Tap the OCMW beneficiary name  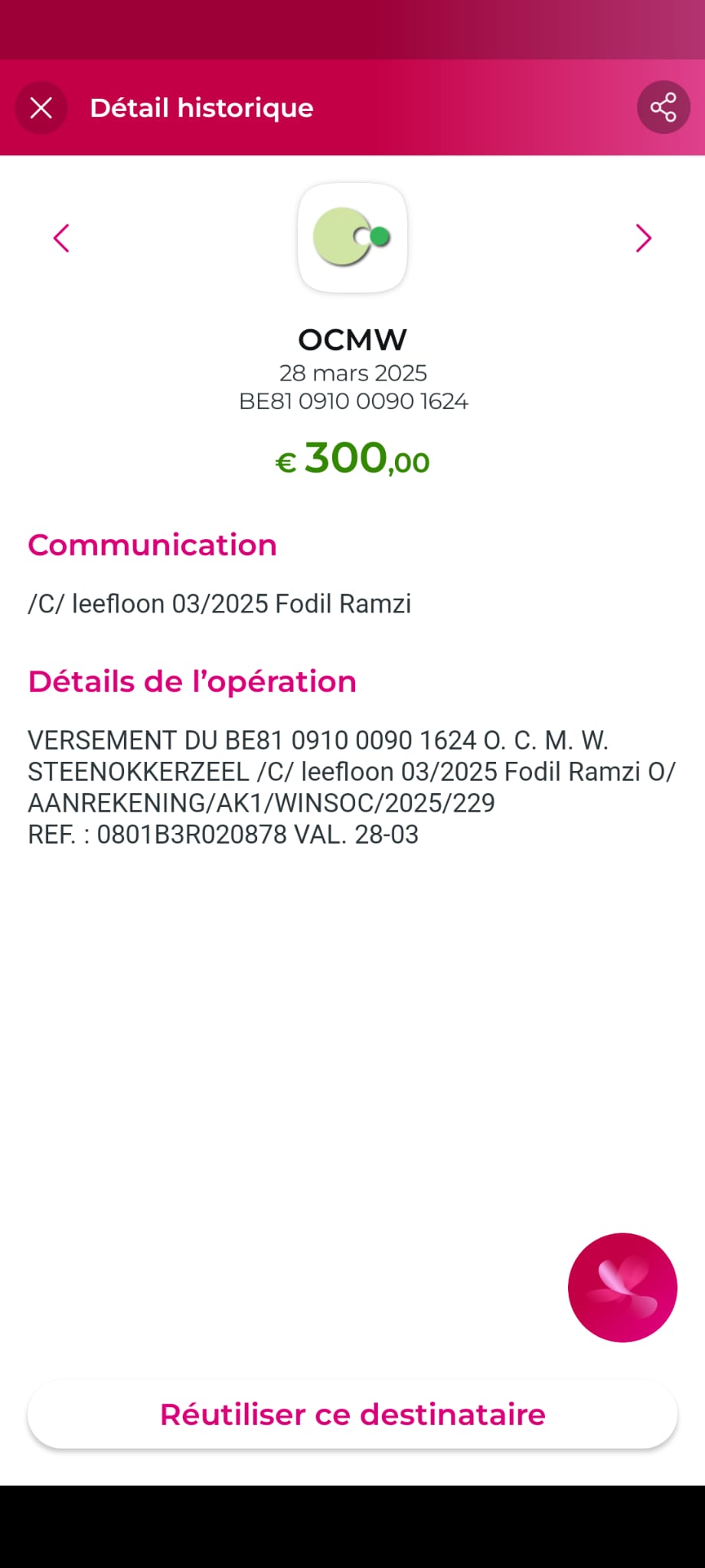click(352, 339)
